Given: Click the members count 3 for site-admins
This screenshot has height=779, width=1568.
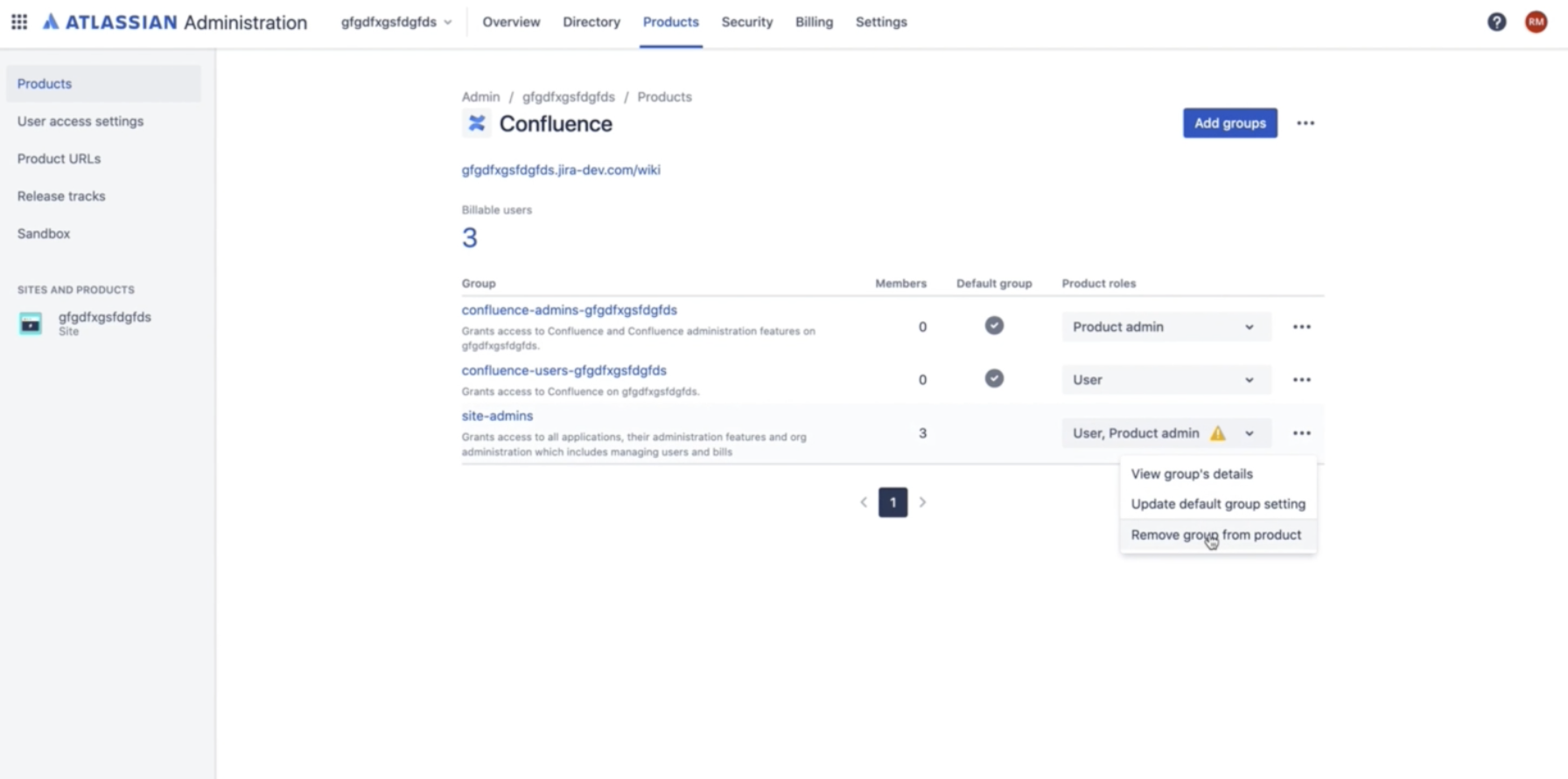Looking at the screenshot, I should pos(922,433).
